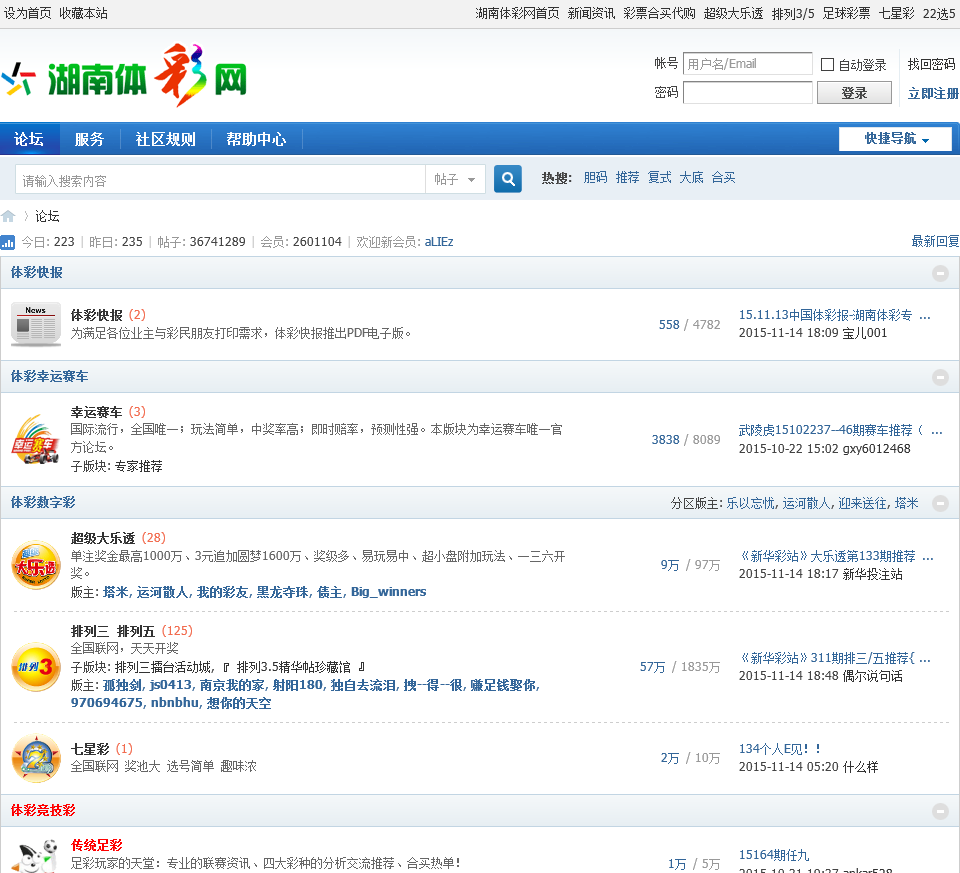Click the 最新回复 link
This screenshot has height=873, width=960.
pos(935,242)
